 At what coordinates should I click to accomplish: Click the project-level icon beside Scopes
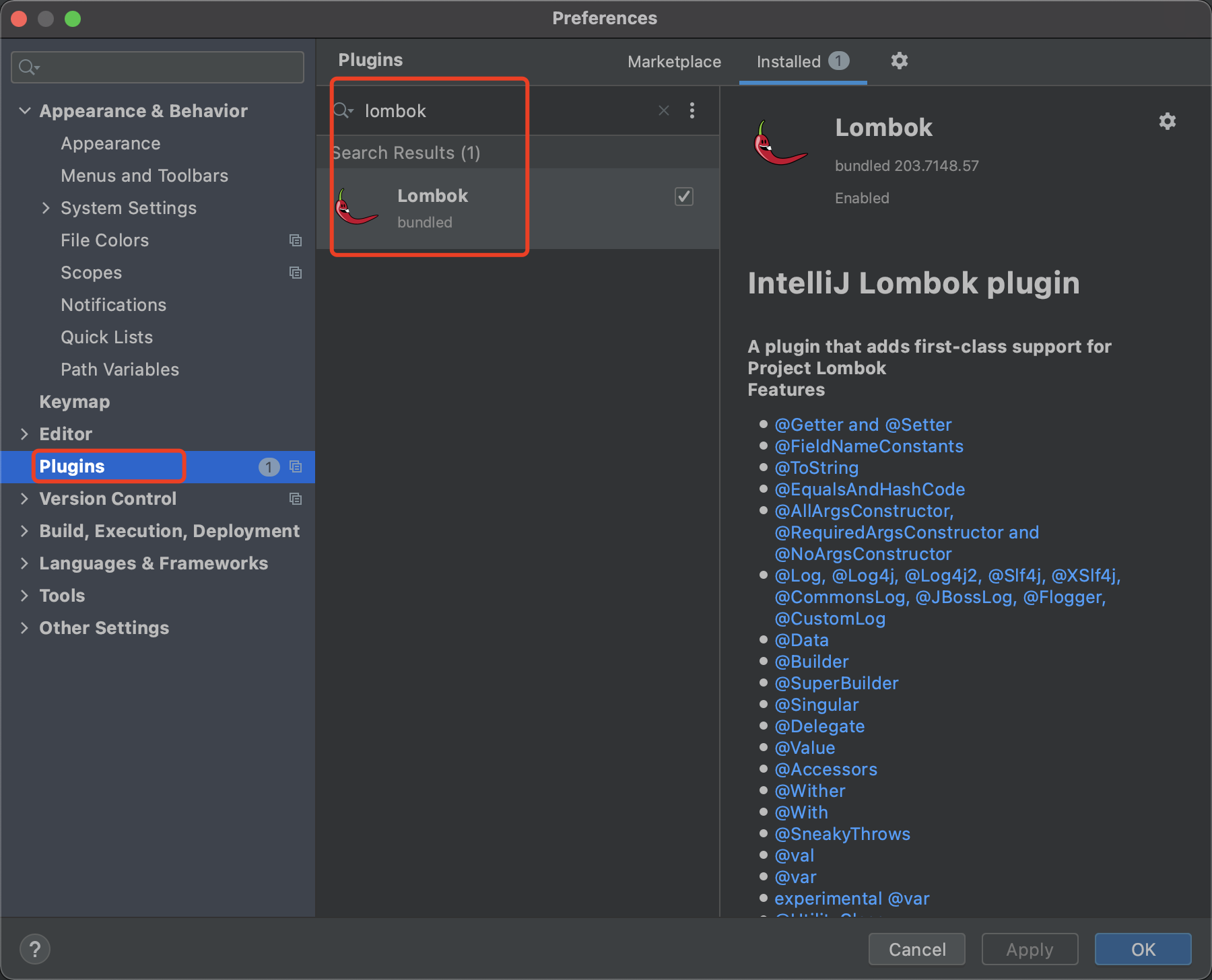click(x=296, y=273)
